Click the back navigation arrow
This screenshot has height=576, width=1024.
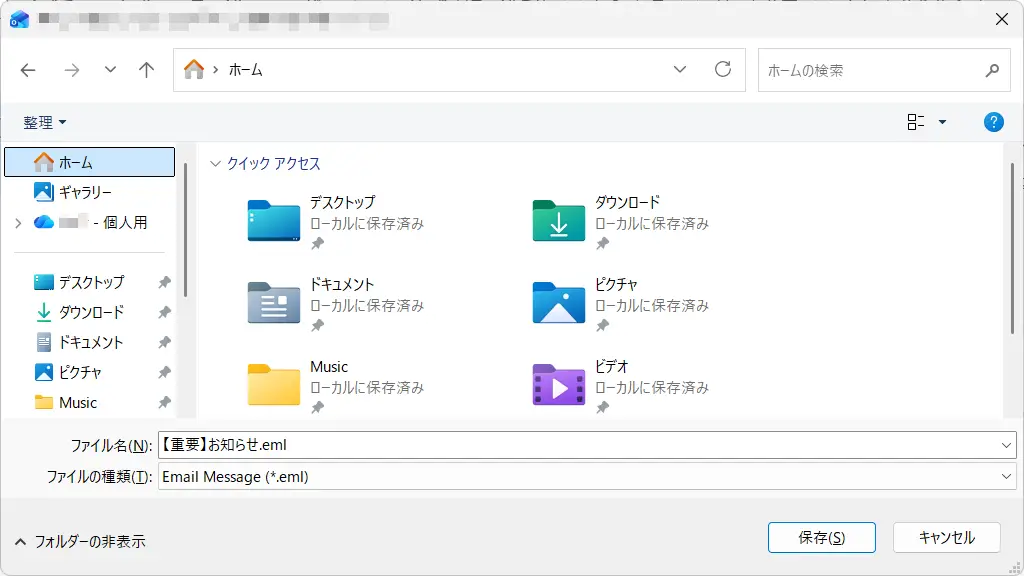pyautogui.click(x=28, y=70)
